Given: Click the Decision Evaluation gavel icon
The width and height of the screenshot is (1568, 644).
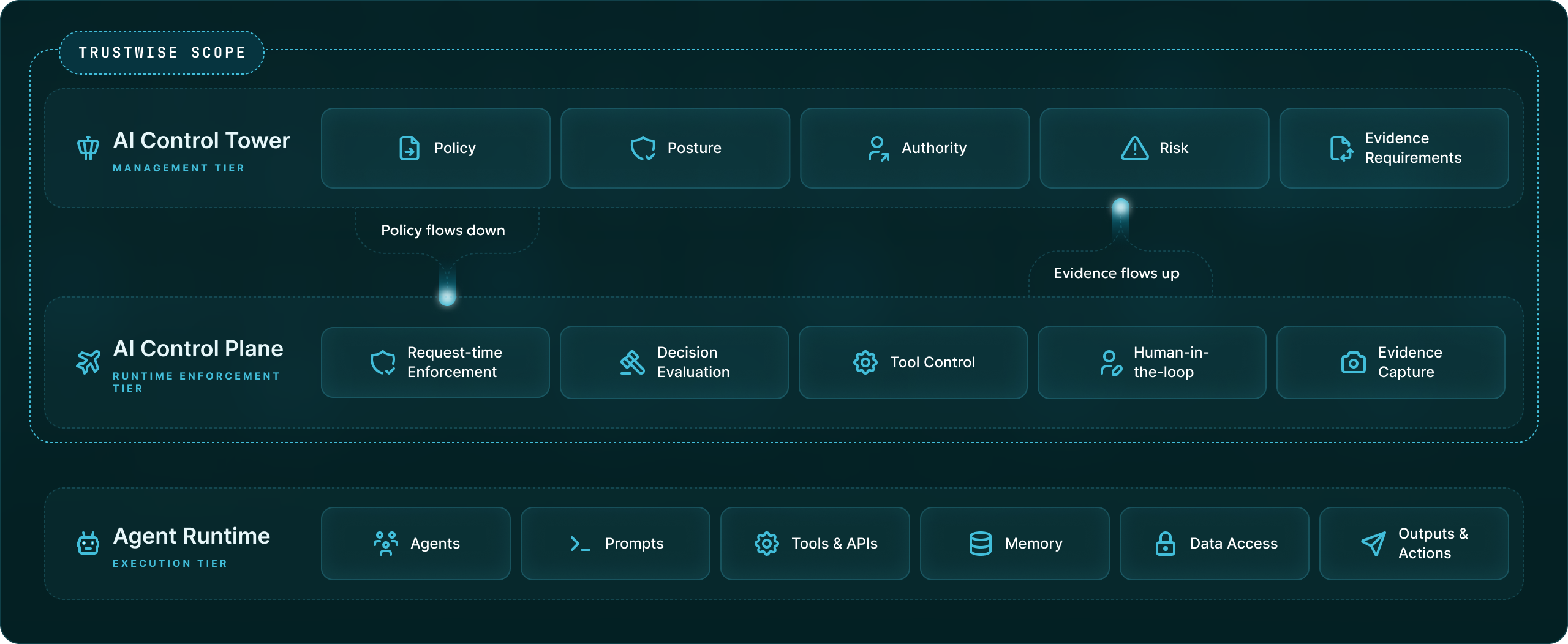Looking at the screenshot, I should coord(632,362).
